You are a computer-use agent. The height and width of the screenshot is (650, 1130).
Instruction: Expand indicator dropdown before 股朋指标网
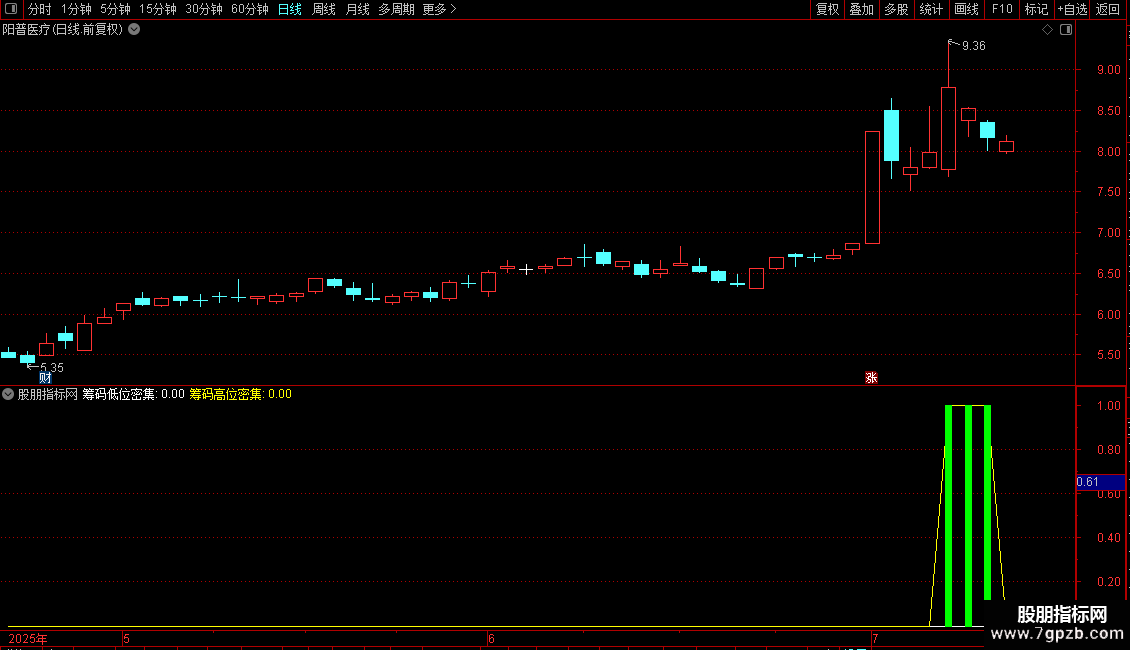(x=8, y=394)
